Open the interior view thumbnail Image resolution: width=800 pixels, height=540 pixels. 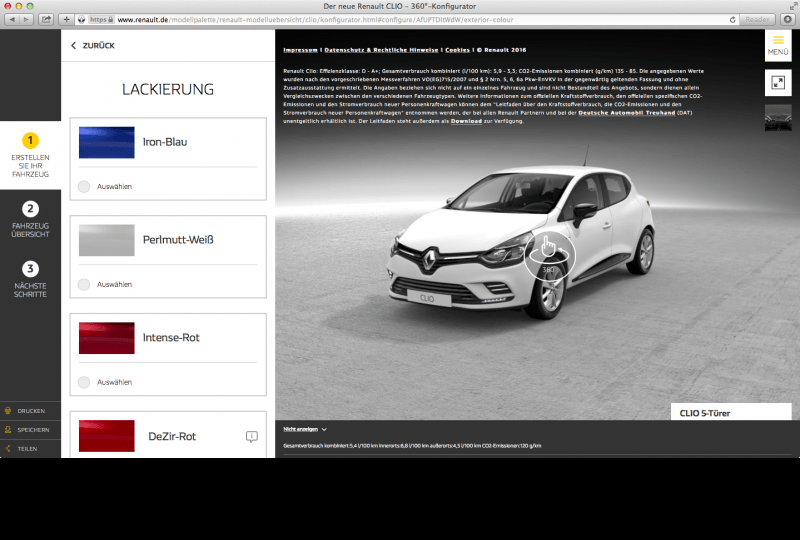tap(778, 117)
